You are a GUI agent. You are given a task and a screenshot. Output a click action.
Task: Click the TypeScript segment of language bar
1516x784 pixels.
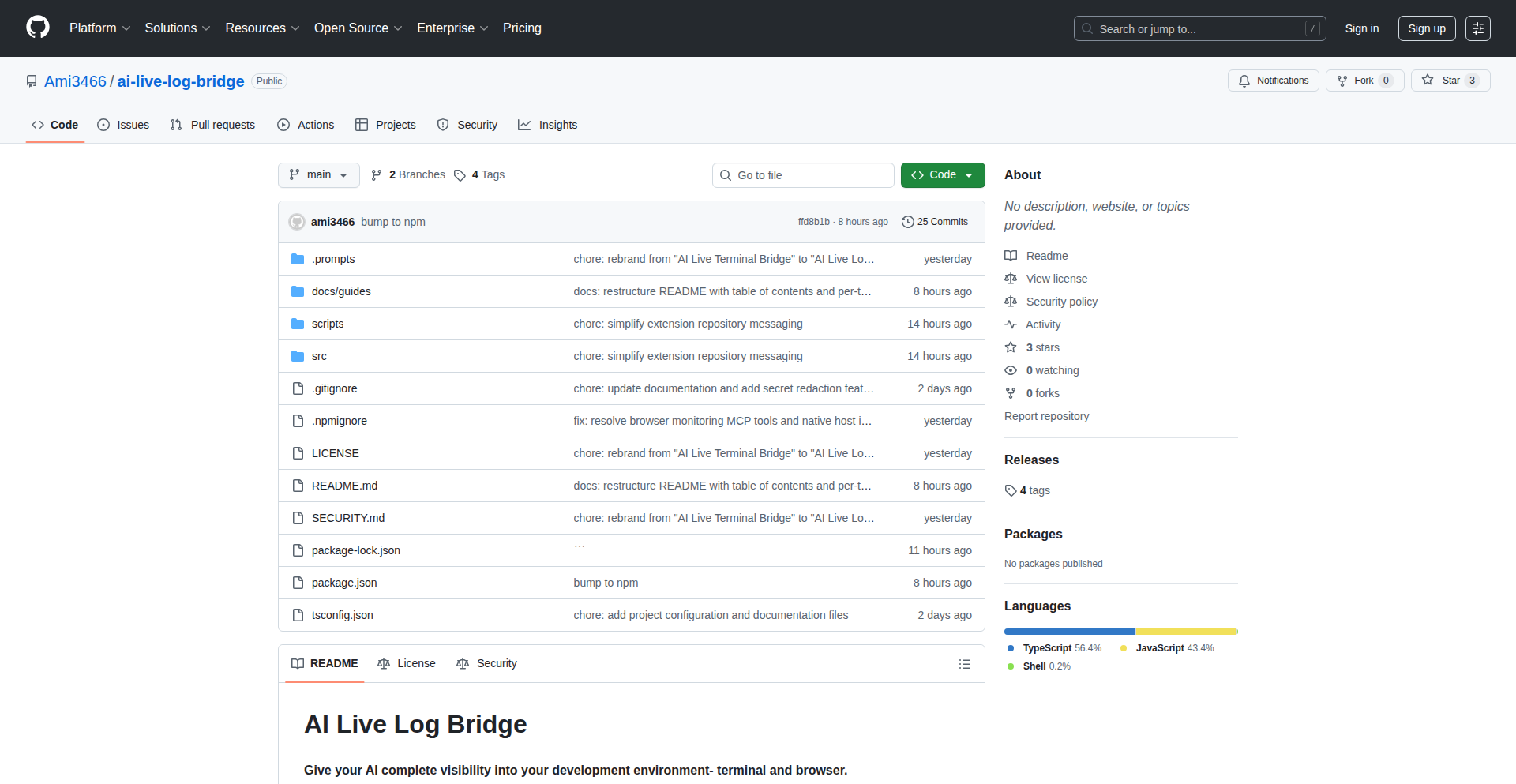[1068, 632]
